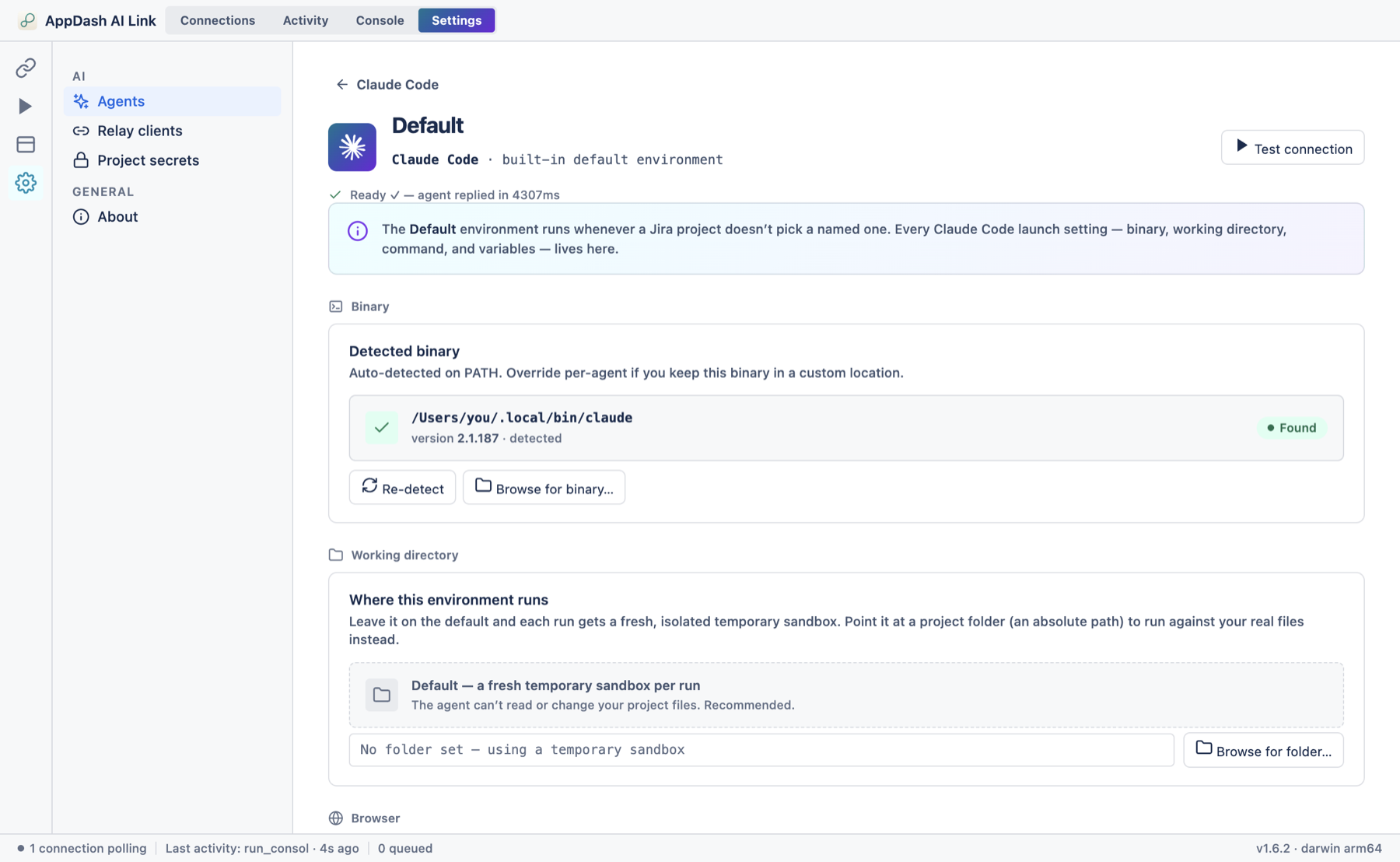Image resolution: width=1400 pixels, height=862 pixels.
Task: Click the '1 connection polling' status
Action: tap(82, 848)
